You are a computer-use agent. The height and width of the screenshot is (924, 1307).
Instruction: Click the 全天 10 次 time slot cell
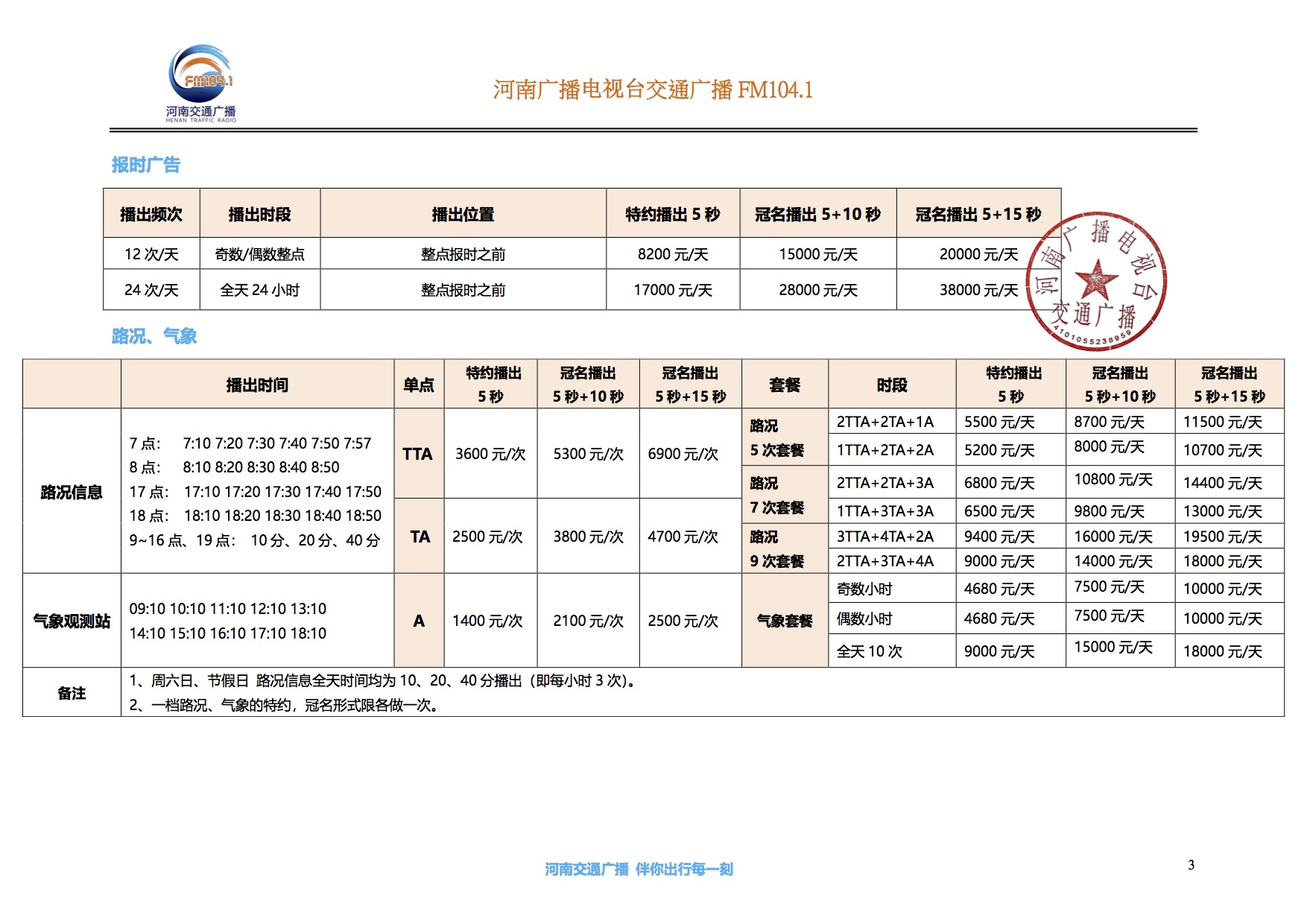pos(869,651)
